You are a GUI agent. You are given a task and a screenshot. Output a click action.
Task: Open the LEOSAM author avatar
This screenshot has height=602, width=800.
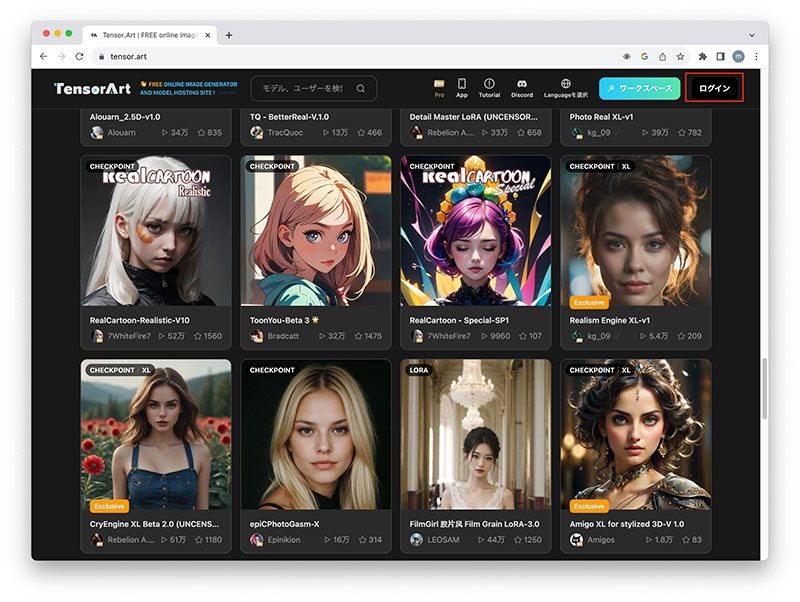416,540
